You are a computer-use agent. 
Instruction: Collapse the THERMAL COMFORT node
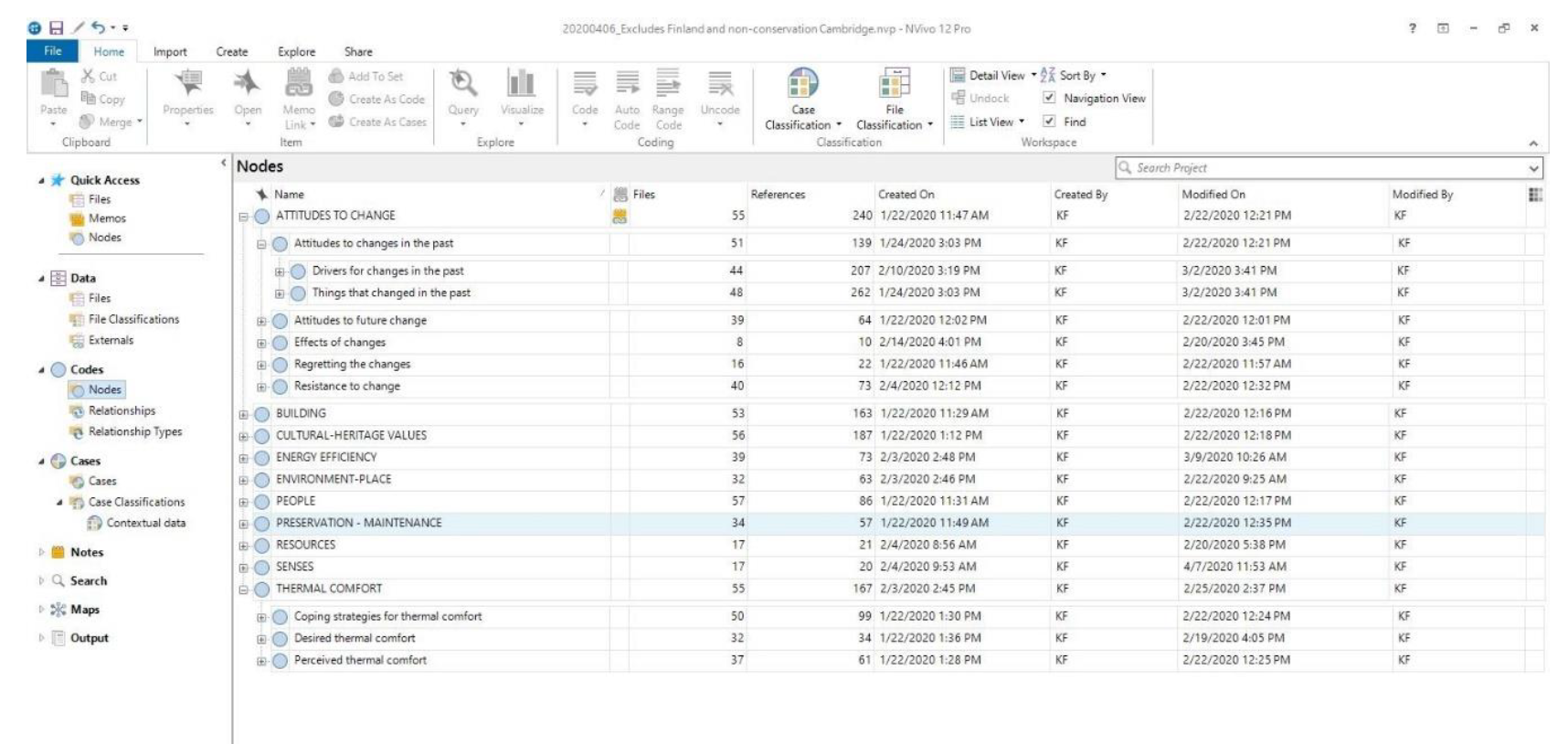click(243, 590)
